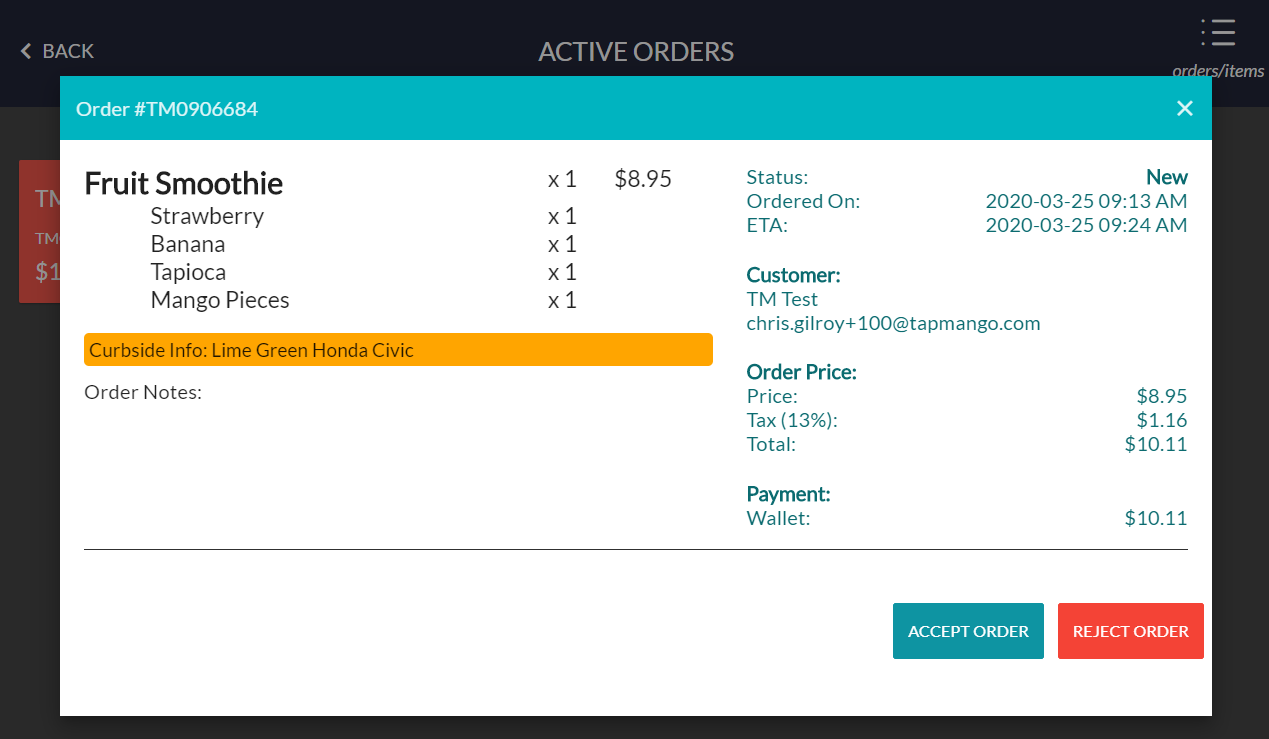Click the Order Notes area
The image size is (1269, 739).
(x=143, y=392)
